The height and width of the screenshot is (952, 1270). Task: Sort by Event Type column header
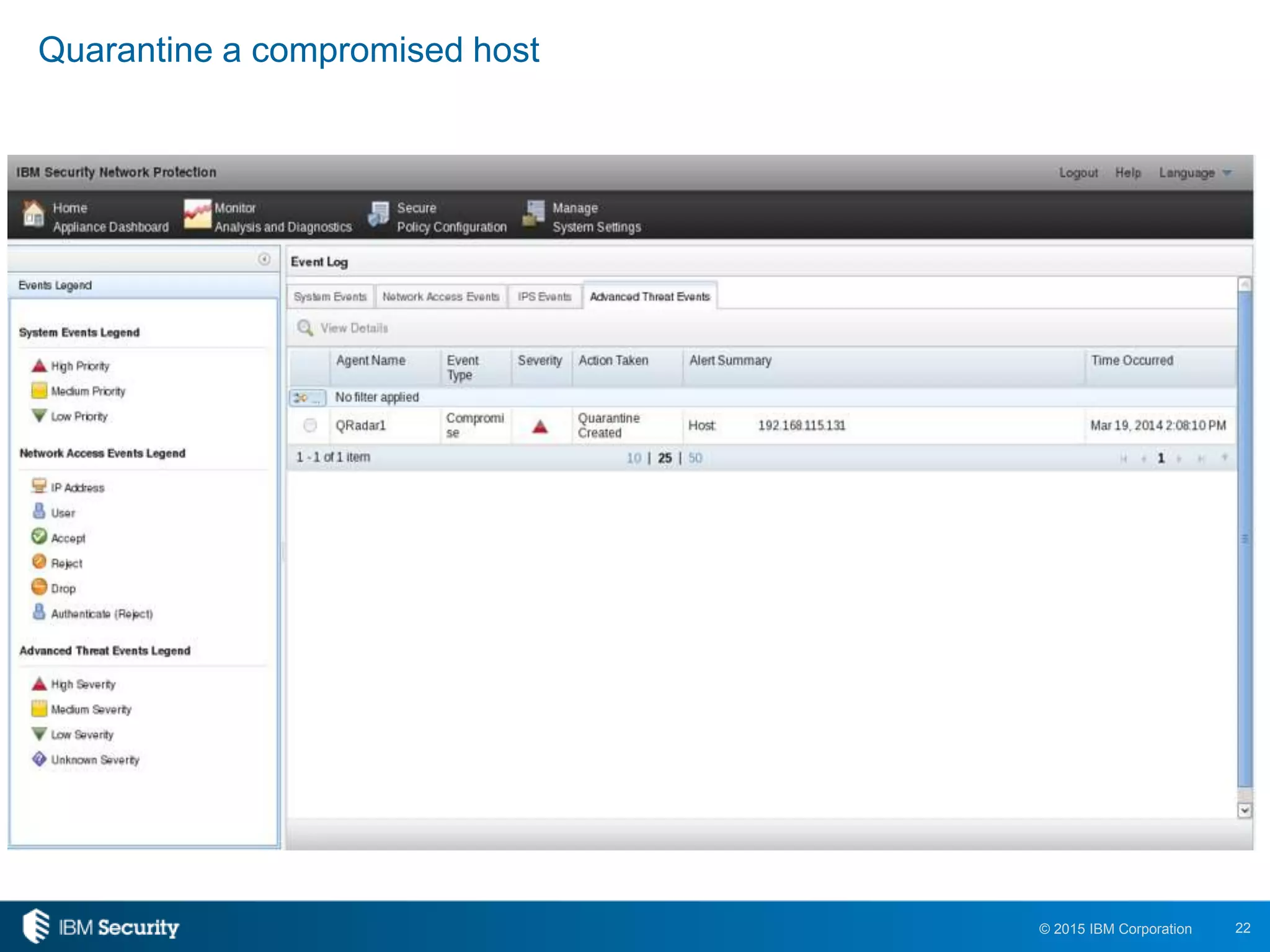(476, 368)
